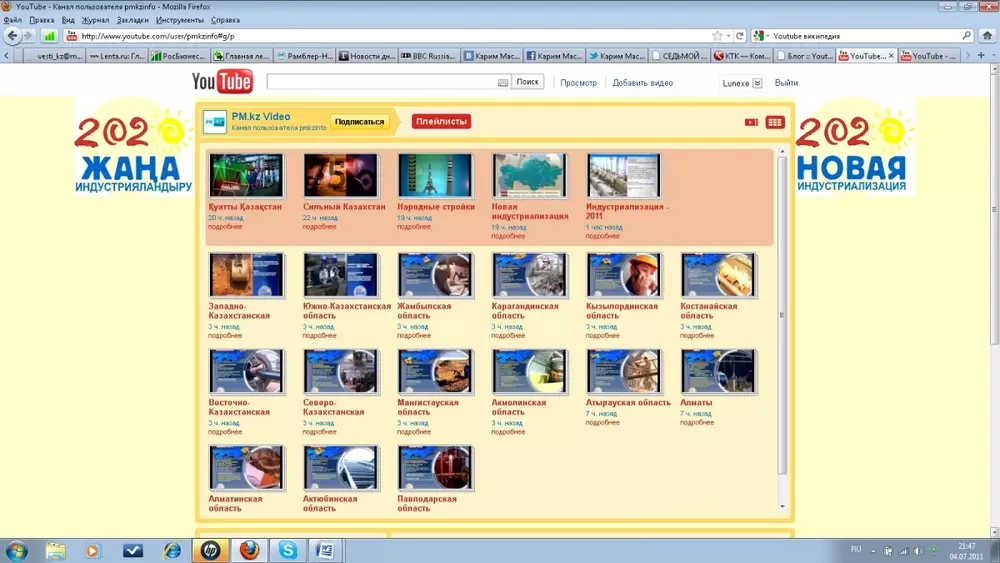Click the Firefox back arrow button
1000x563 pixels.
[13, 36]
